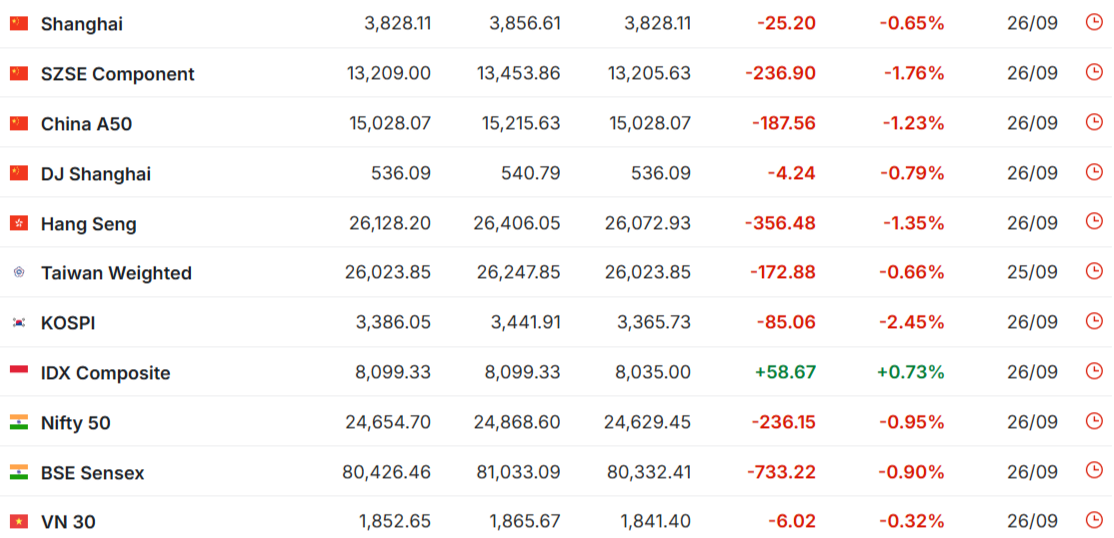Open the SZSE Component index page
1114x538 pixels.
118,74
